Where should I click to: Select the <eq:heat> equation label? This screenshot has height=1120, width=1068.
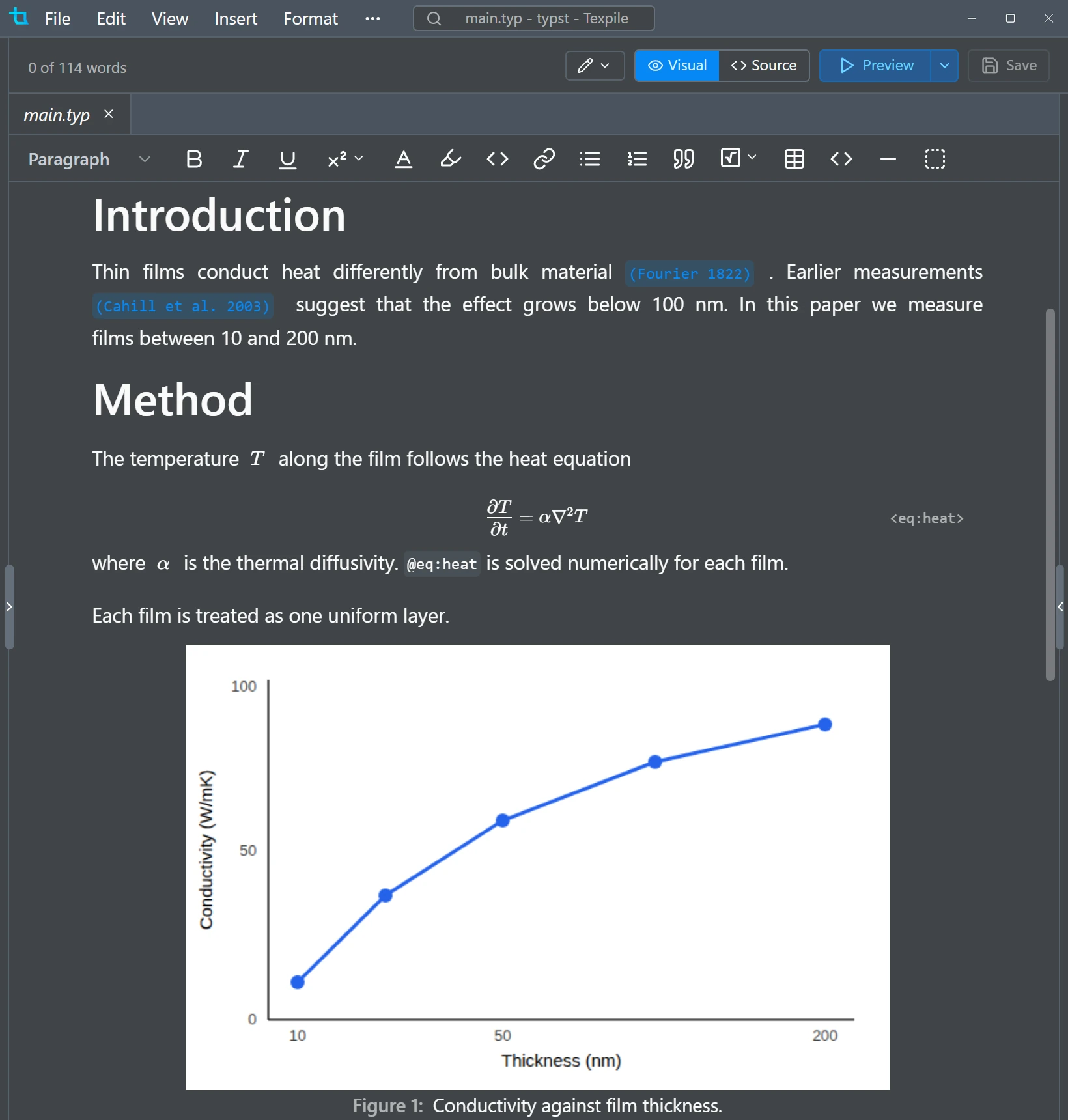pyautogui.click(x=927, y=518)
